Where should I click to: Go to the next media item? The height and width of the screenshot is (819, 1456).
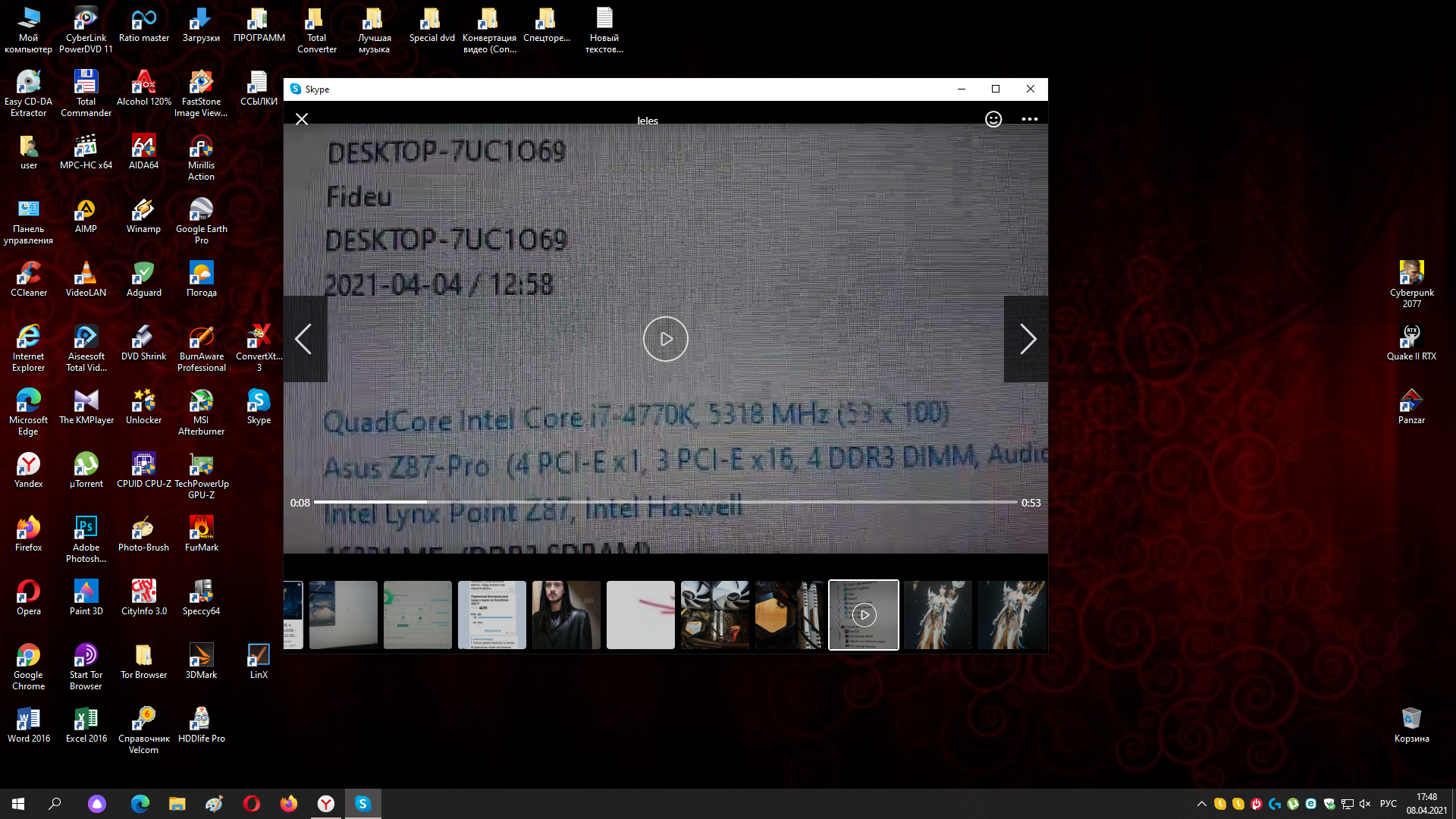pos(1027,339)
